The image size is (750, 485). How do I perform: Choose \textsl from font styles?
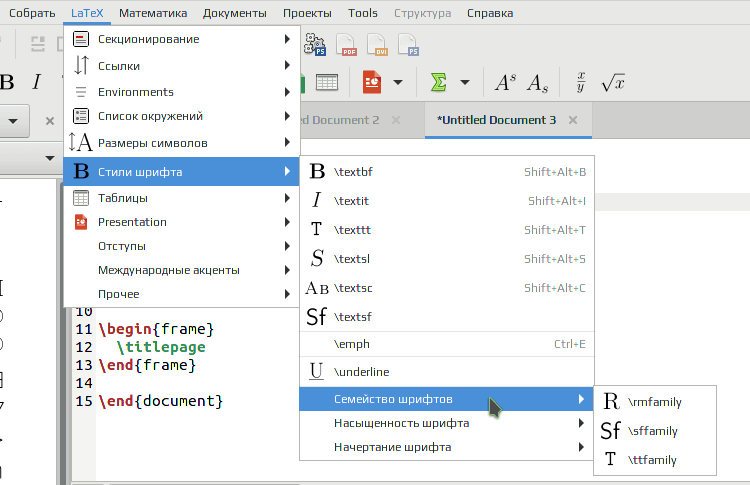(447, 259)
